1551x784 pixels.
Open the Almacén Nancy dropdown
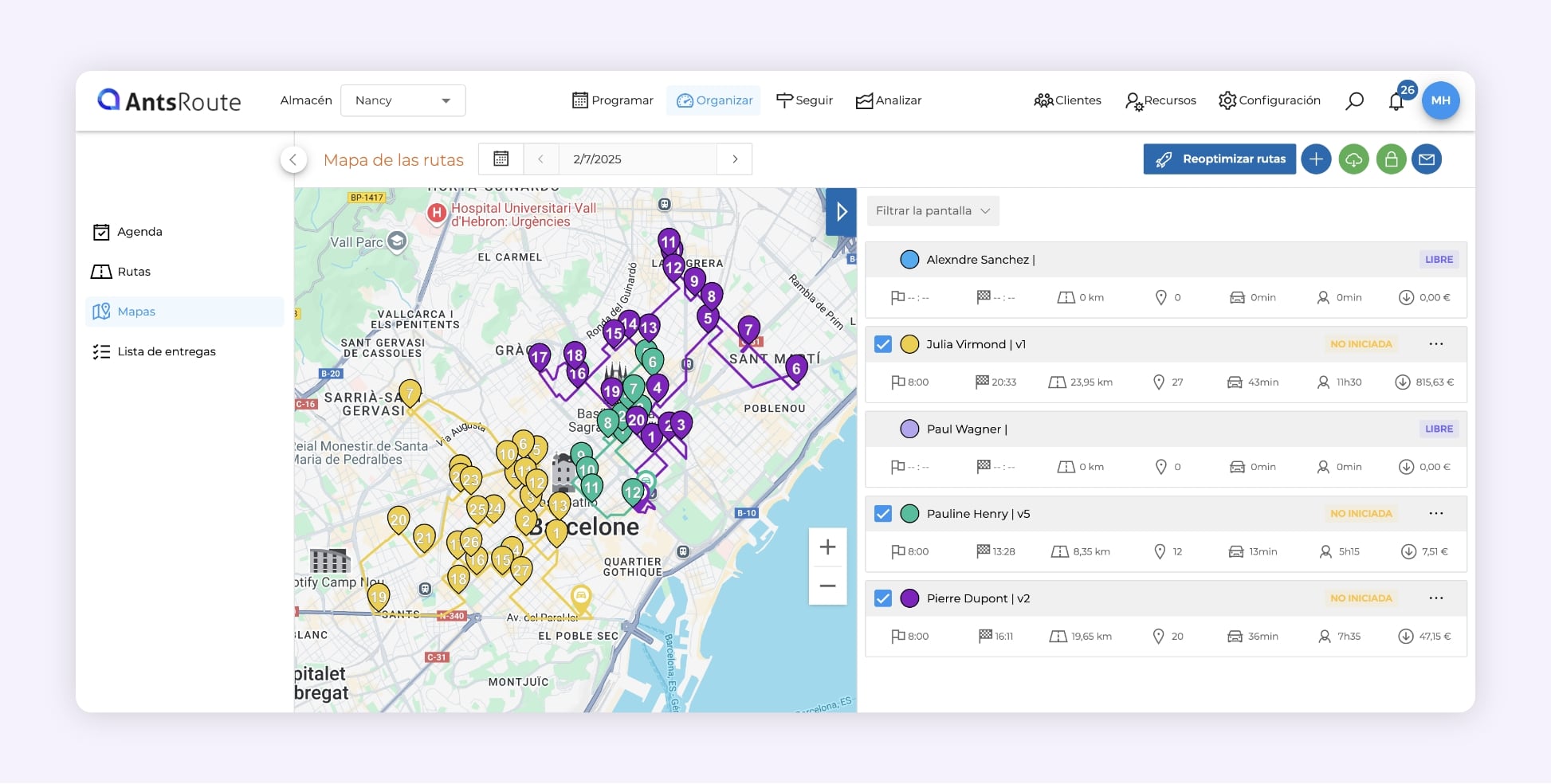(402, 100)
